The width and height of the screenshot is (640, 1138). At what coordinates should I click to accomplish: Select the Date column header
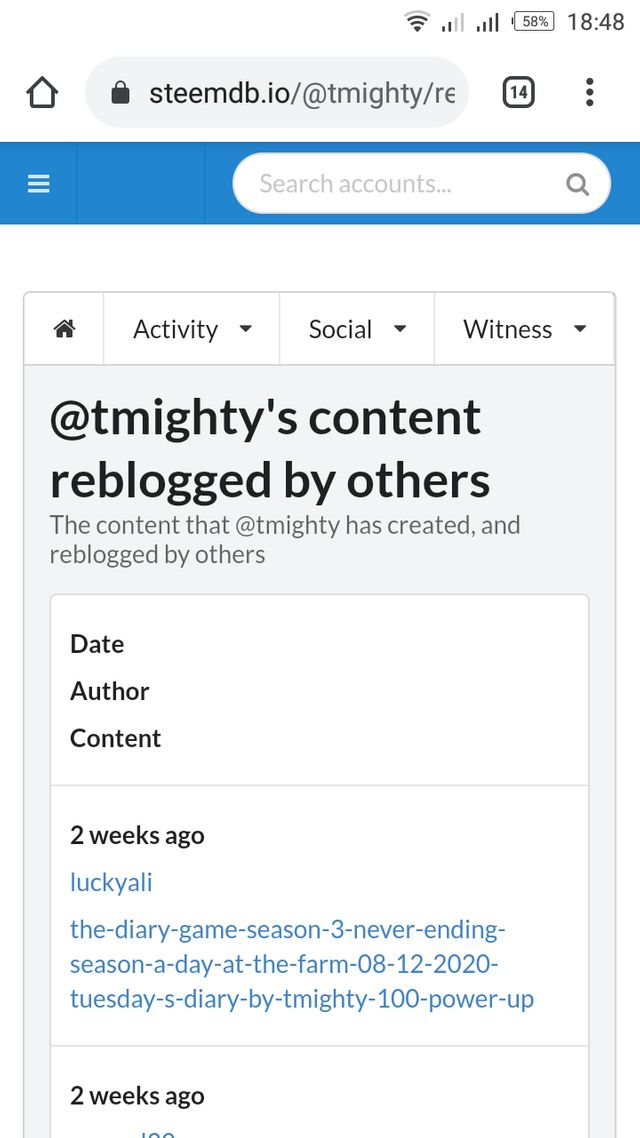[x=97, y=644]
